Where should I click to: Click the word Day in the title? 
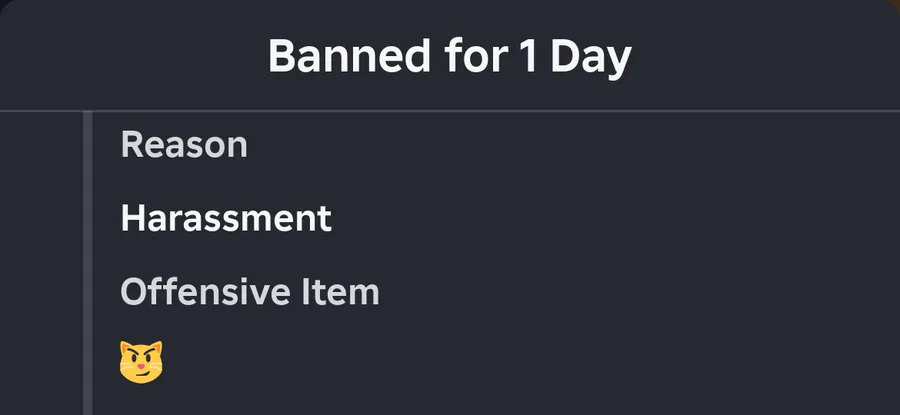pyautogui.click(x=591, y=57)
